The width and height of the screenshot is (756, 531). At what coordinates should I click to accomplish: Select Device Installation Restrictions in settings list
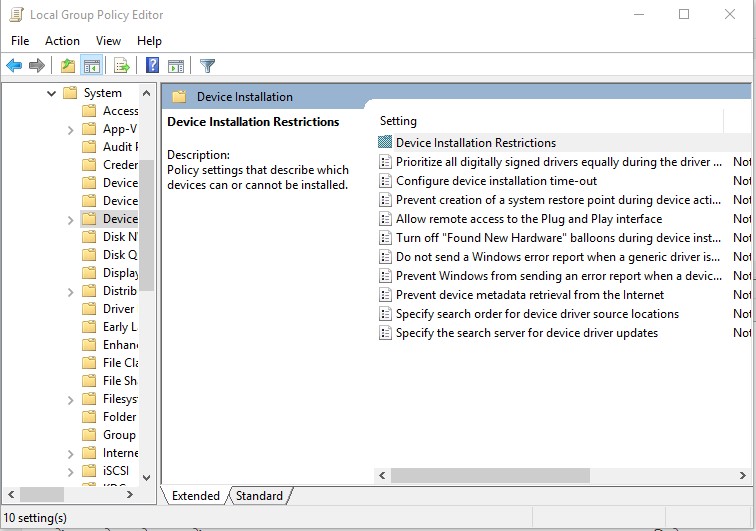tap(475, 143)
